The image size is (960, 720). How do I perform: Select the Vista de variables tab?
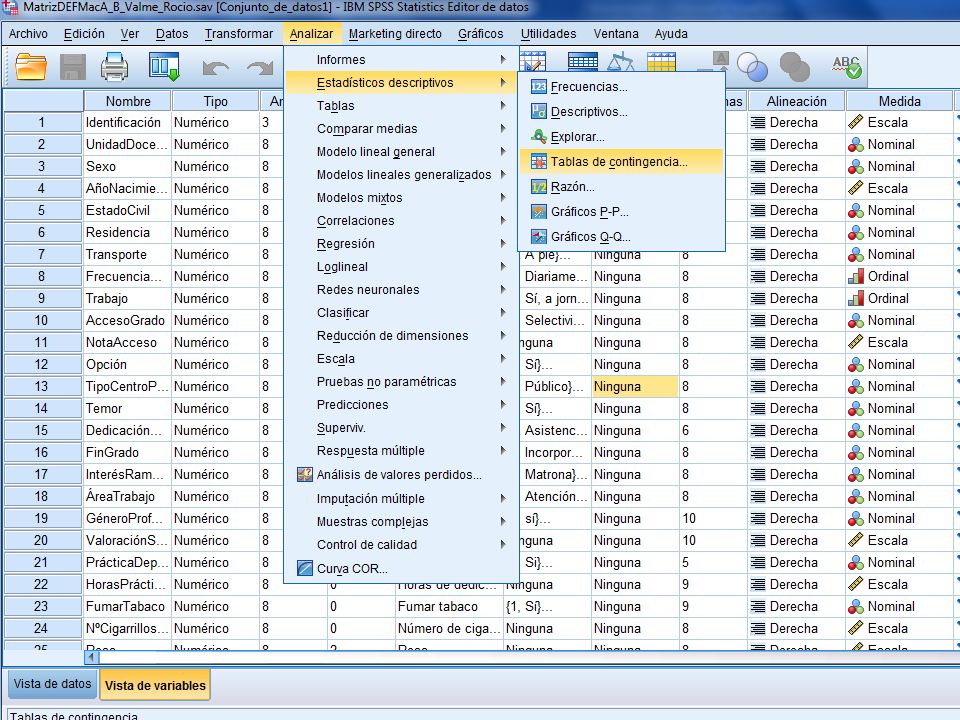tap(156, 685)
